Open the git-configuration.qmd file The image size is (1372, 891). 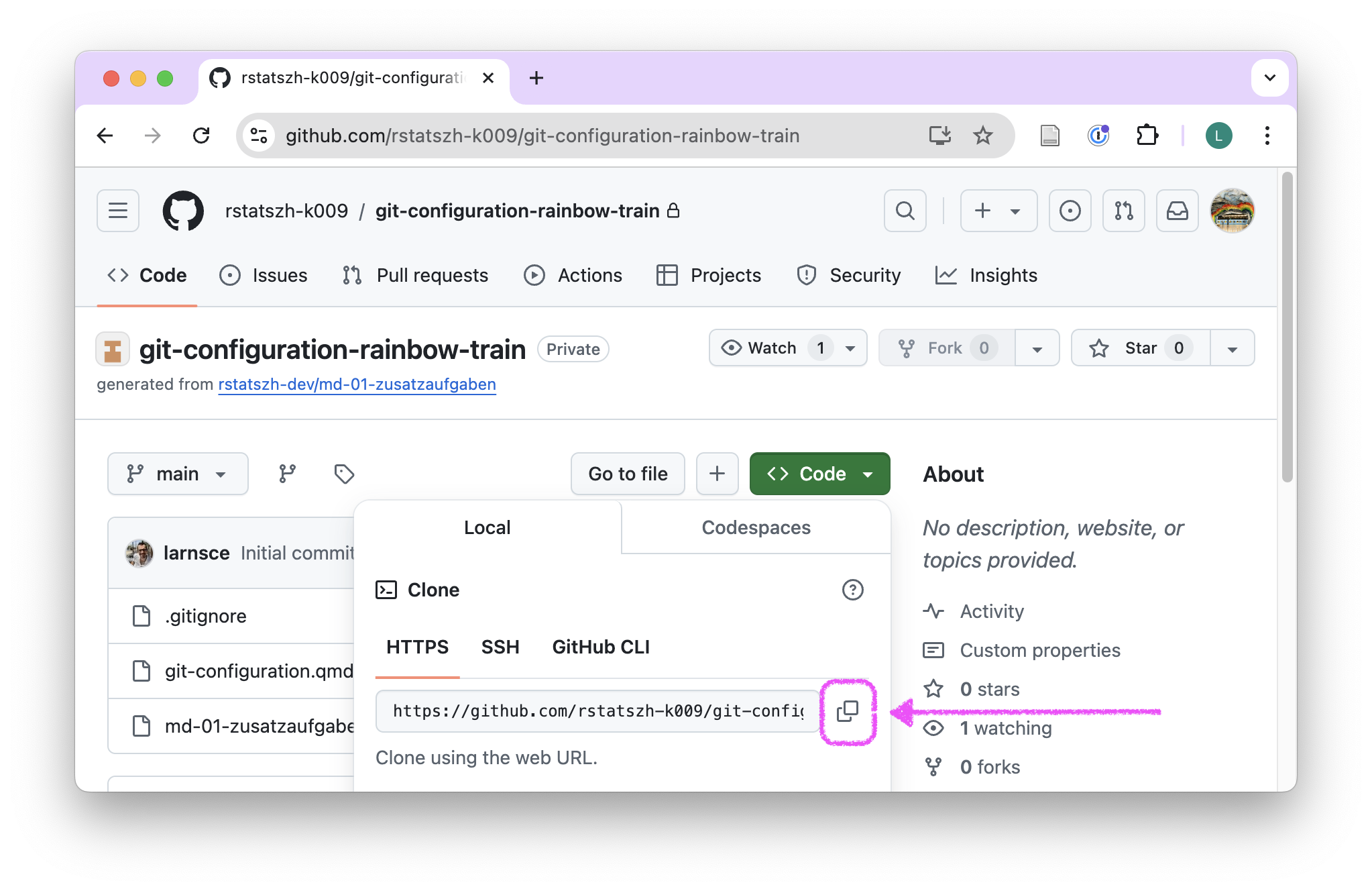(259, 671)
